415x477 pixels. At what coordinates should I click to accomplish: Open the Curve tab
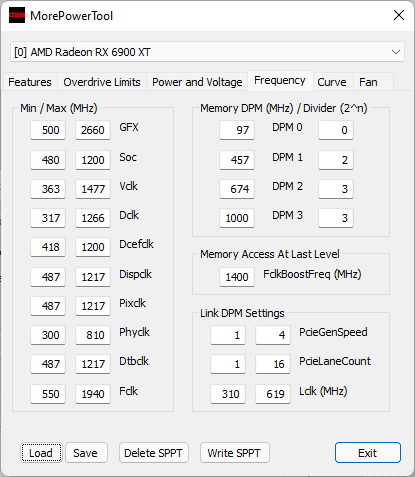332,82
